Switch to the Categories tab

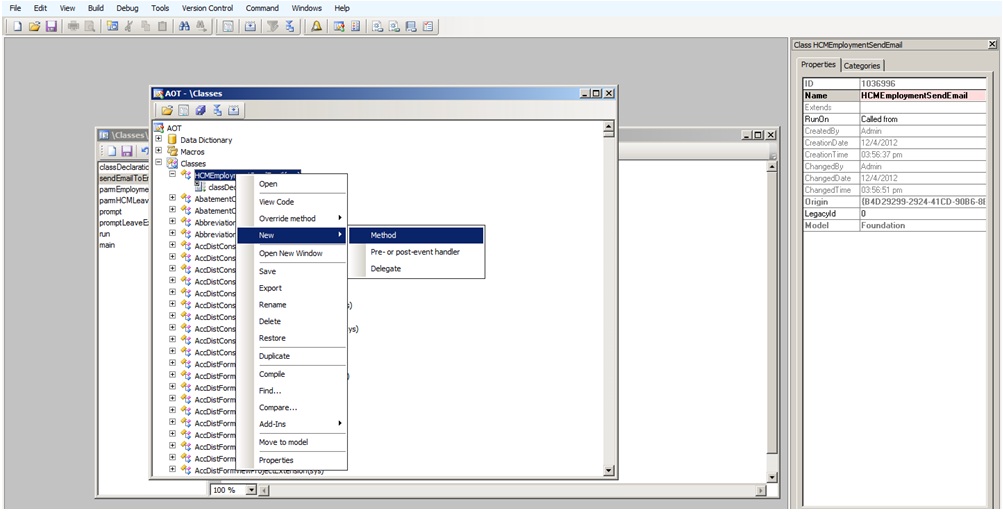(861, 66)
